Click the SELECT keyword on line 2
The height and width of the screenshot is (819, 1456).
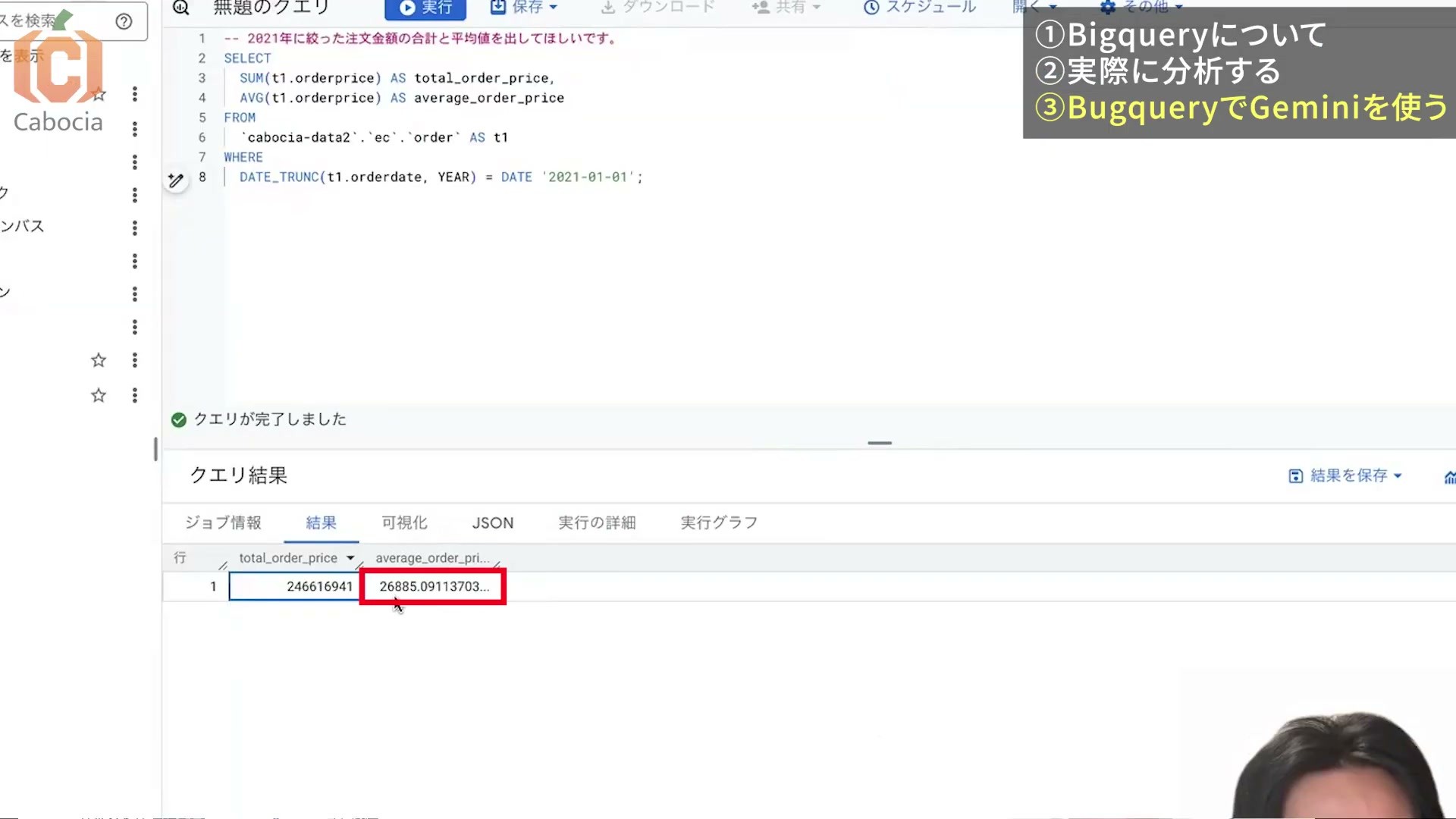tap(247, 58)
